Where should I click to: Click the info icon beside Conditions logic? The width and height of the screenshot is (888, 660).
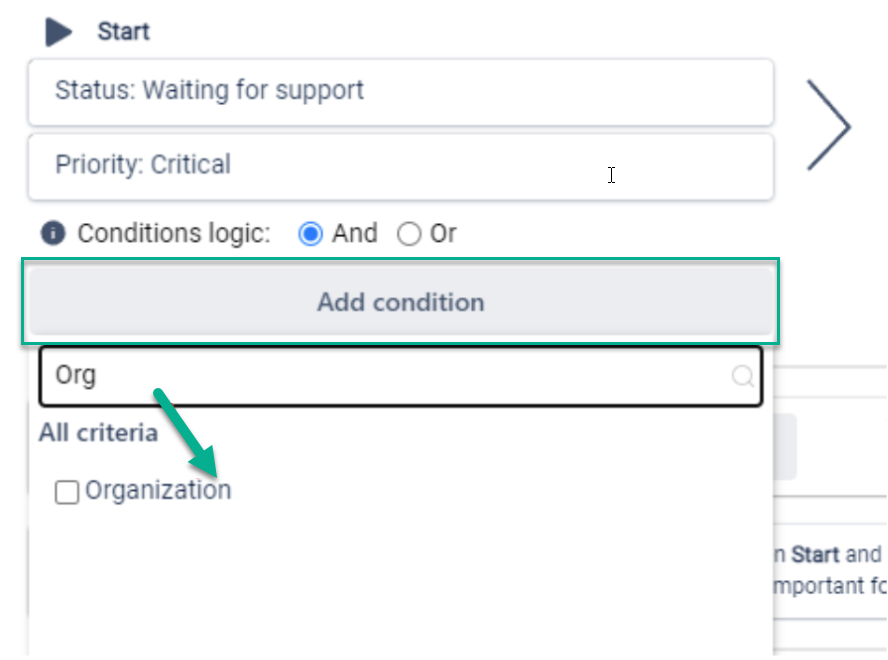click(52, 234)
